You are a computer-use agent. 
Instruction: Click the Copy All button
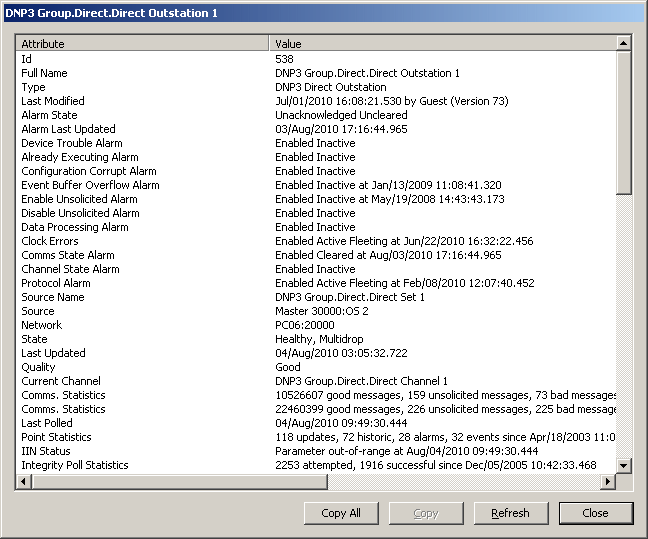(x=341, y=513)
